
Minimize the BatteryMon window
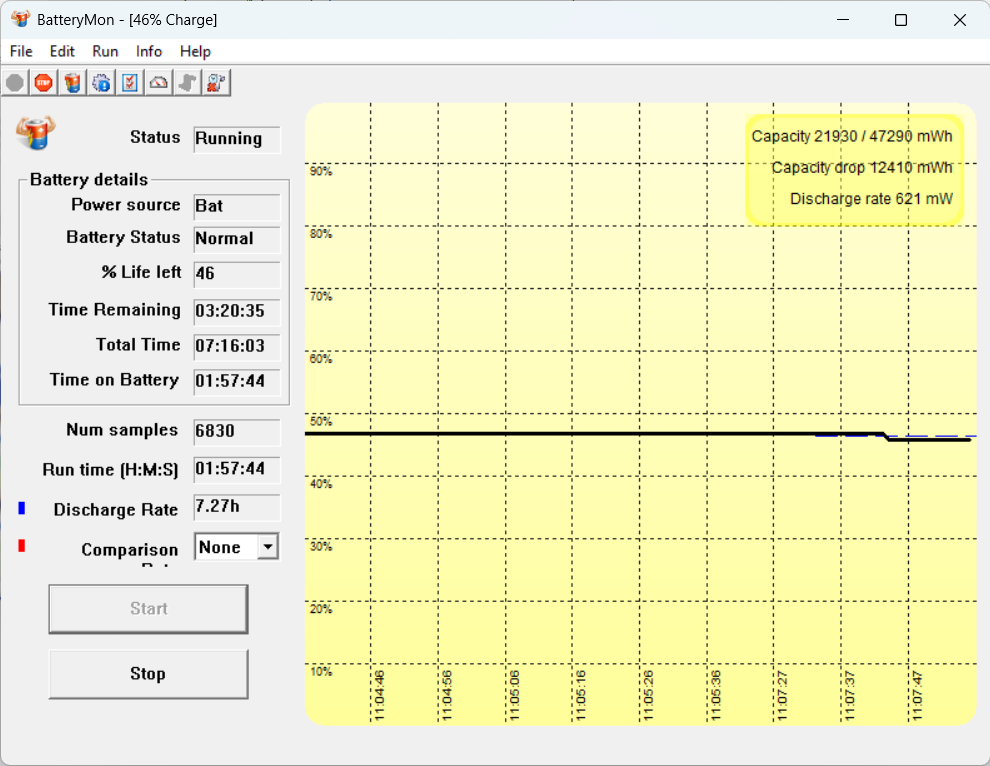[x=843, y=20]
